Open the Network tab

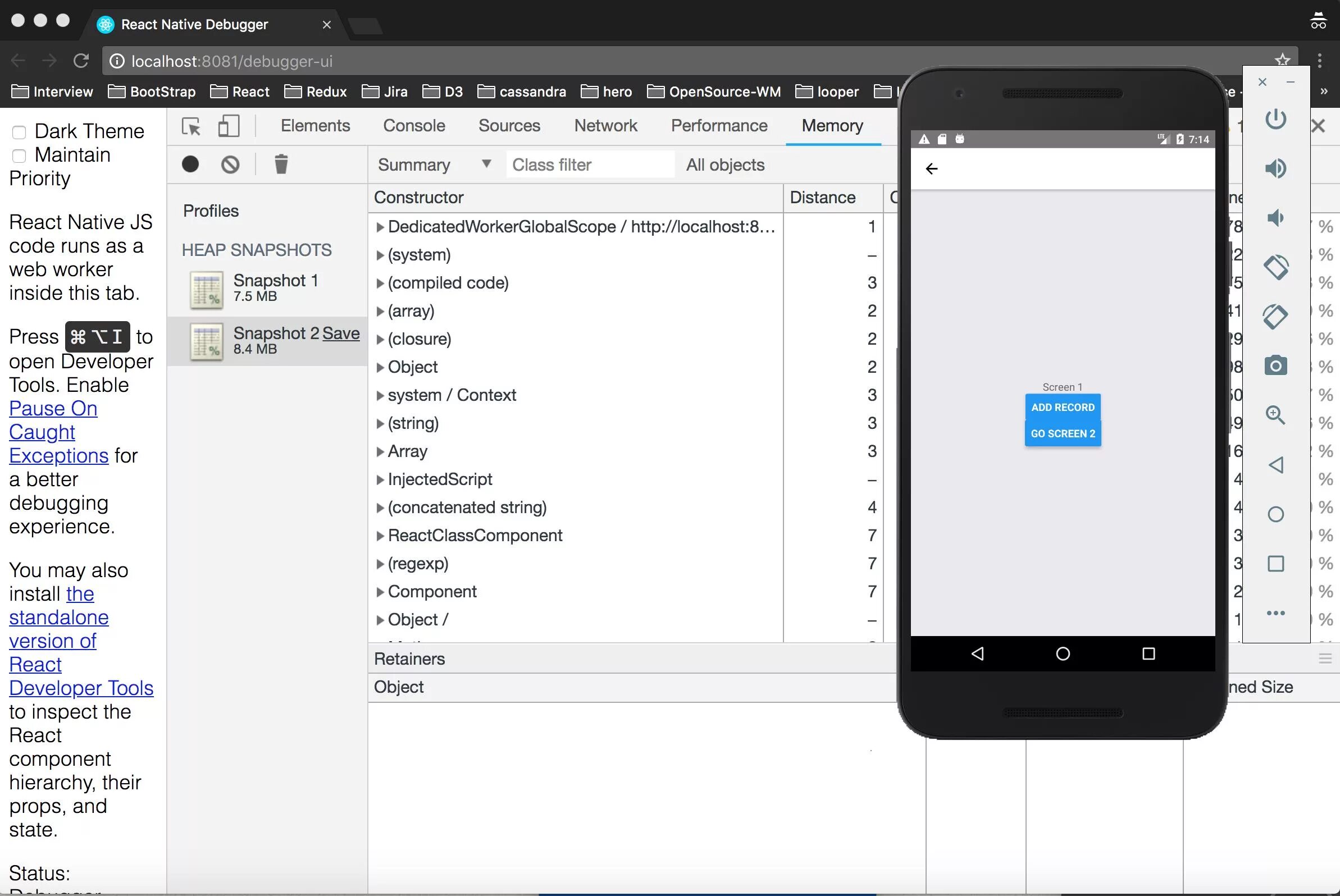[605, 126]
